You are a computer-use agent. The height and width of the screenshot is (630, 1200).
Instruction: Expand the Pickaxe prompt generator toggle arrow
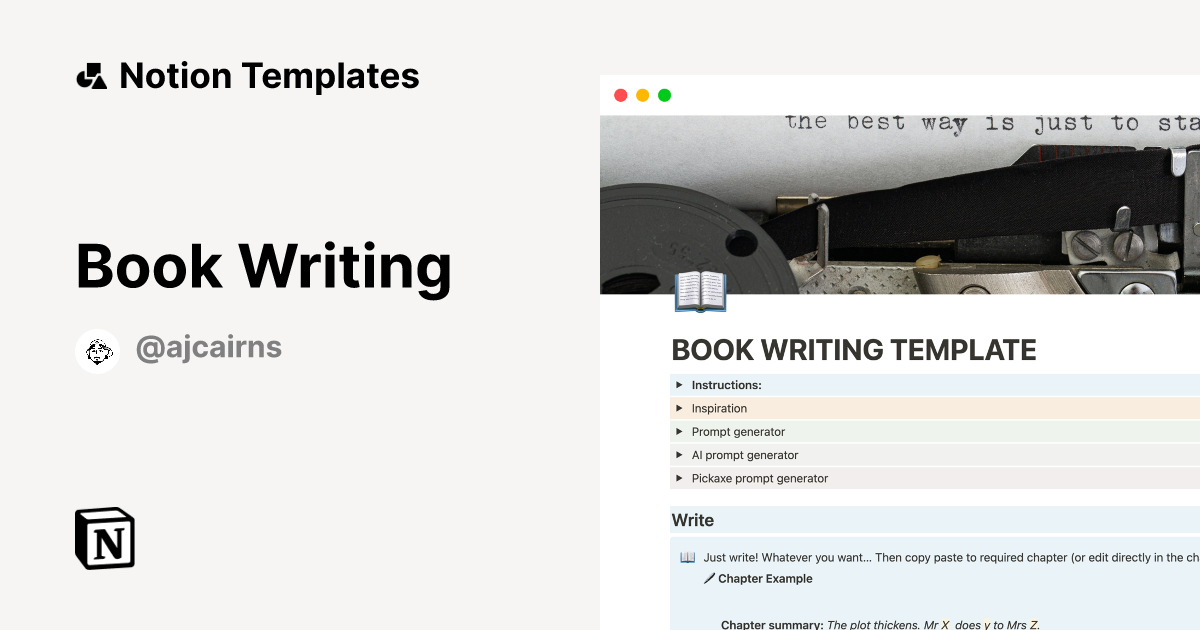[x=679, y=478]
